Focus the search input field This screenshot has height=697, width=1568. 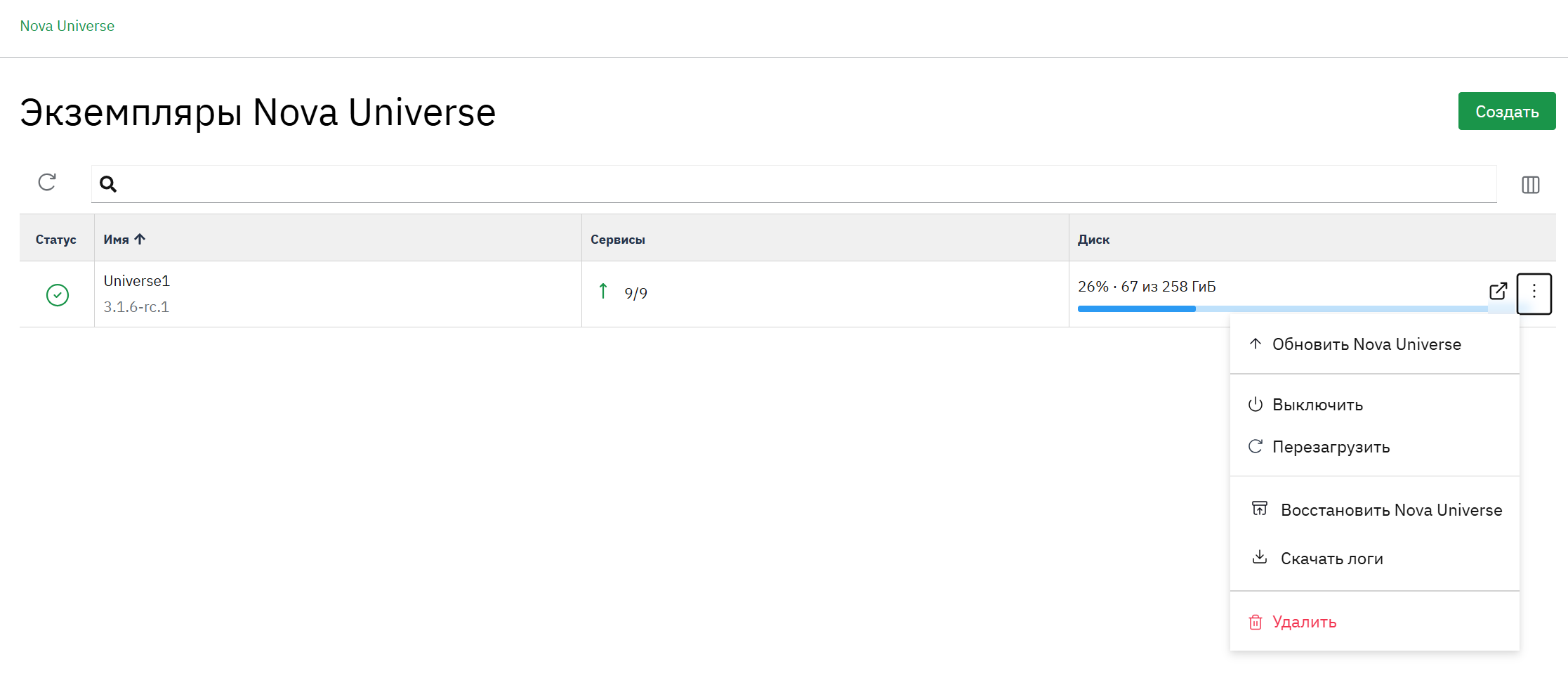pos(794,184)
